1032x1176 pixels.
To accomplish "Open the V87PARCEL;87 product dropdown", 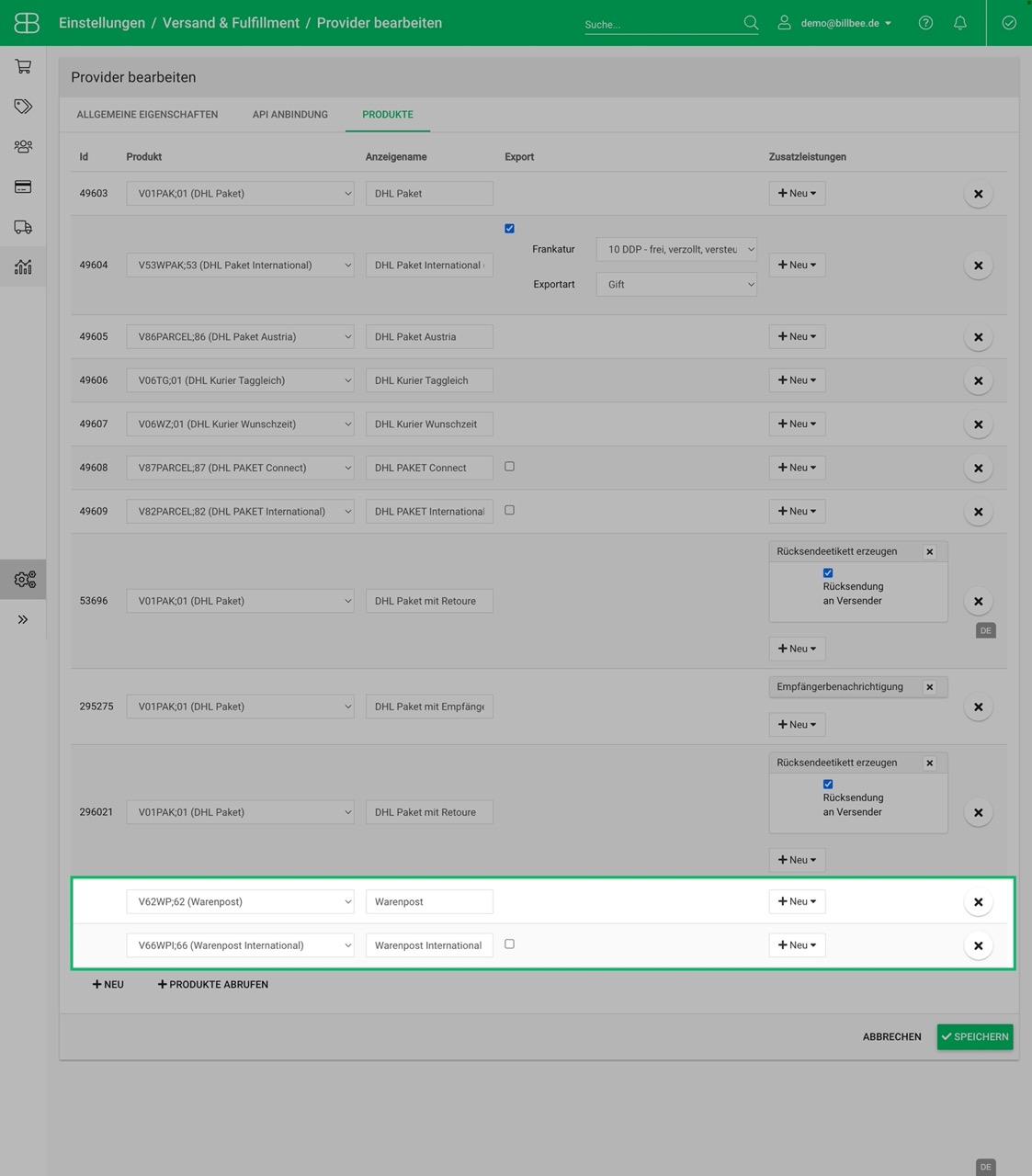I will tap(240, 468).
